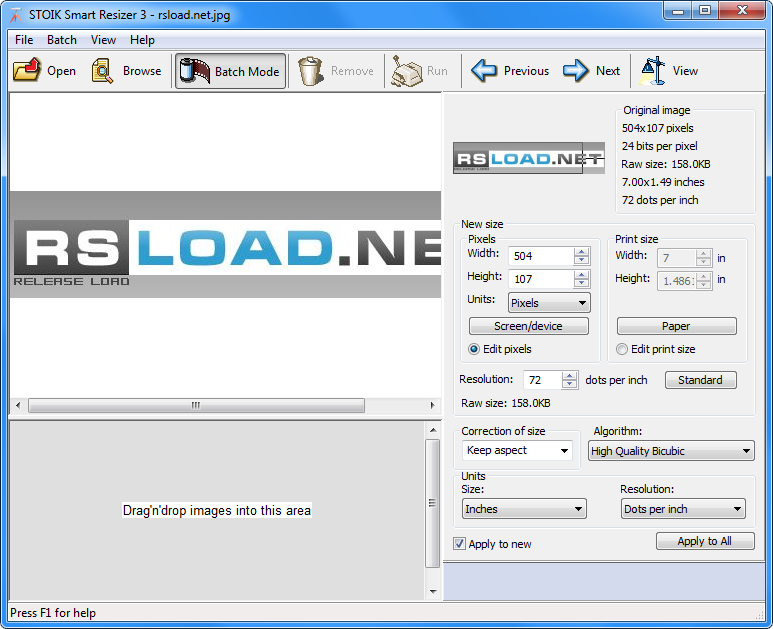Open the Help menu
The image size is (773, 629).
pos(142,40)
